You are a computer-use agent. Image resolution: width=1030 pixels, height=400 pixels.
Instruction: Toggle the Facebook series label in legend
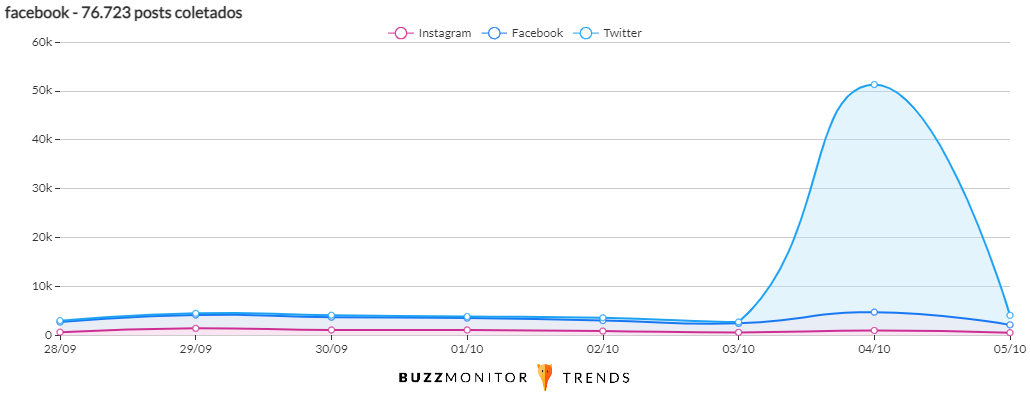pyautogui.click(x=537, y=33)
